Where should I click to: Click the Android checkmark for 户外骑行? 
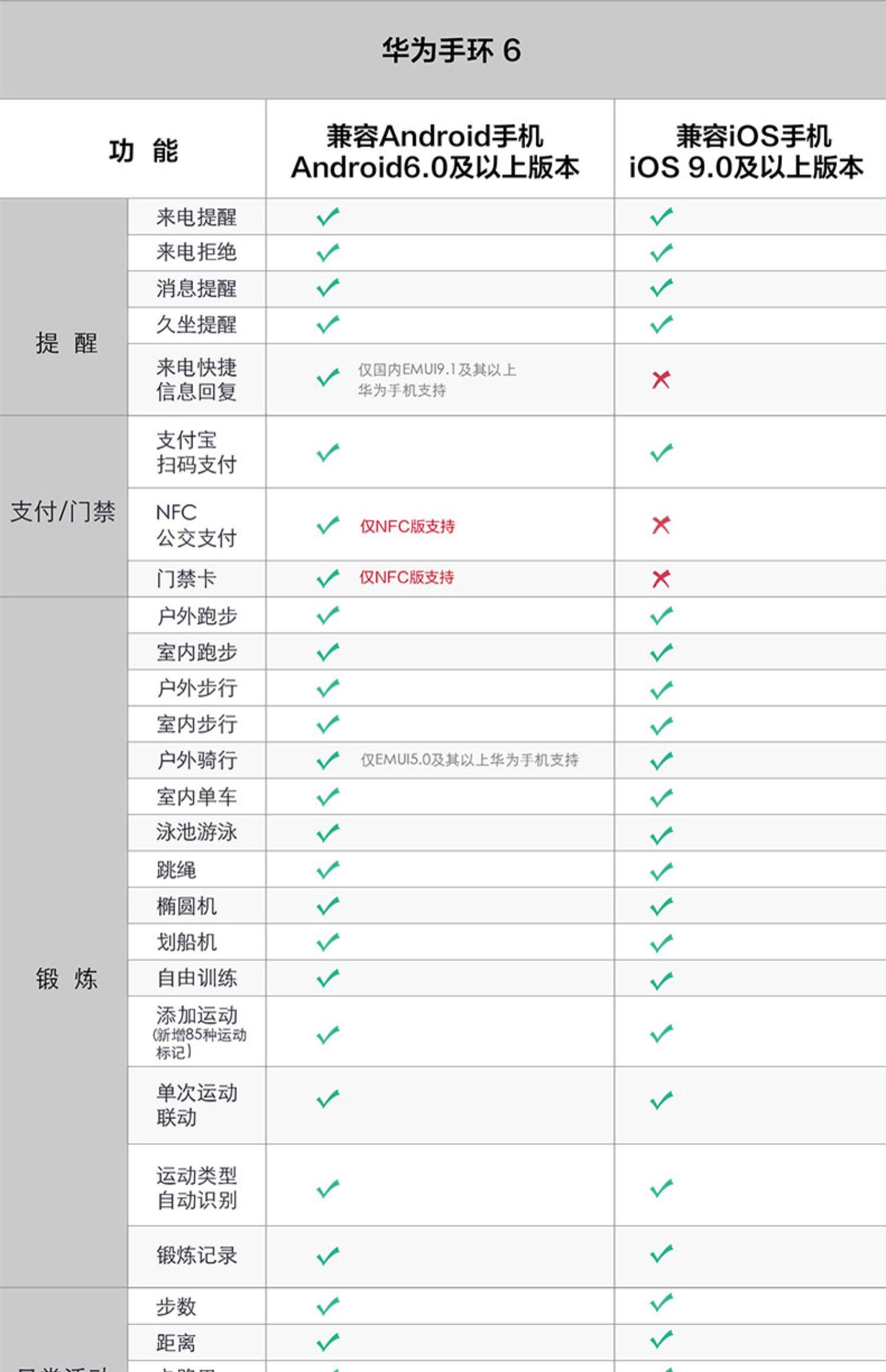tap(328, 760)
